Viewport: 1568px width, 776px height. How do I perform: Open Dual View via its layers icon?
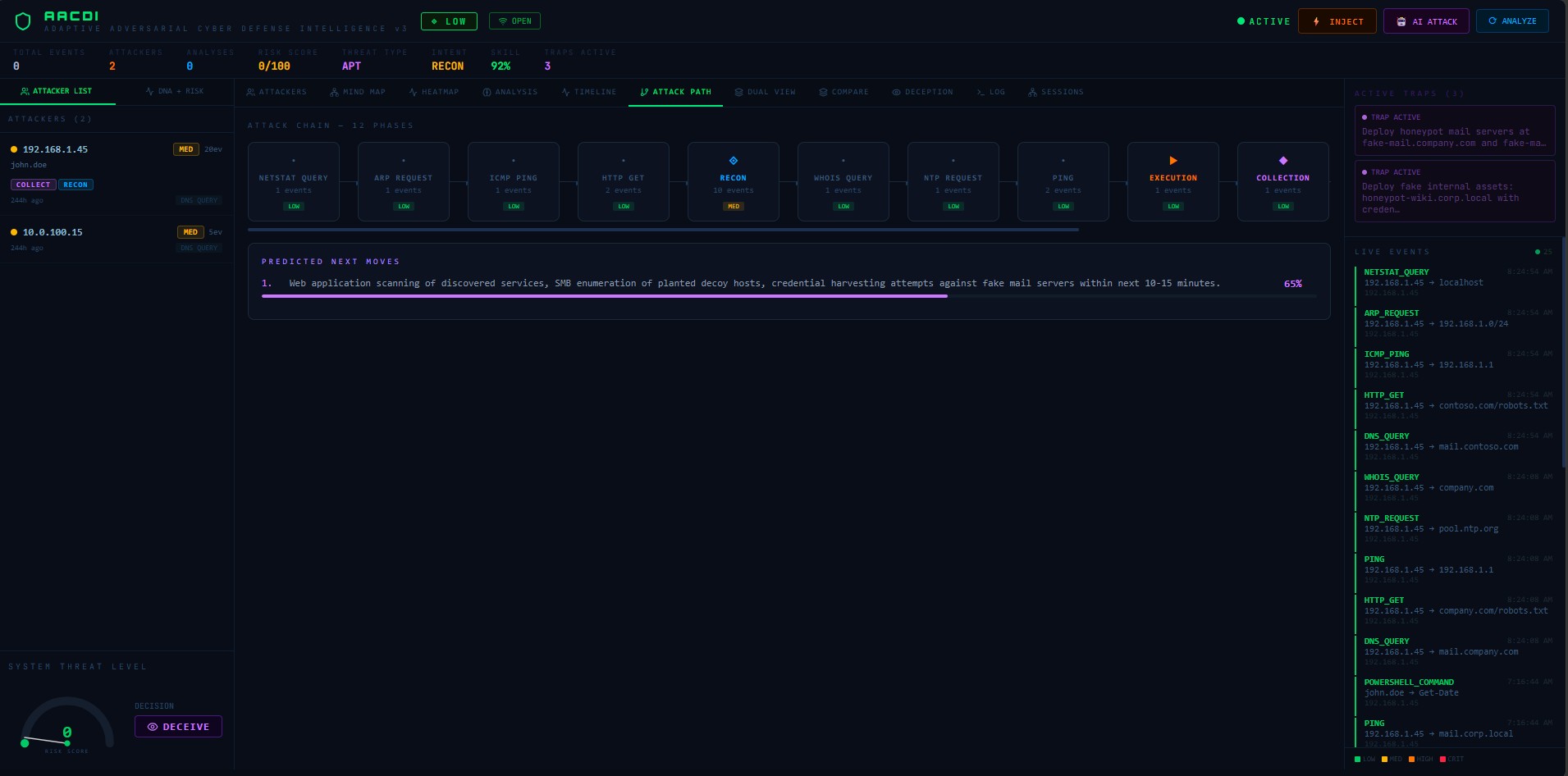[738, 92]
